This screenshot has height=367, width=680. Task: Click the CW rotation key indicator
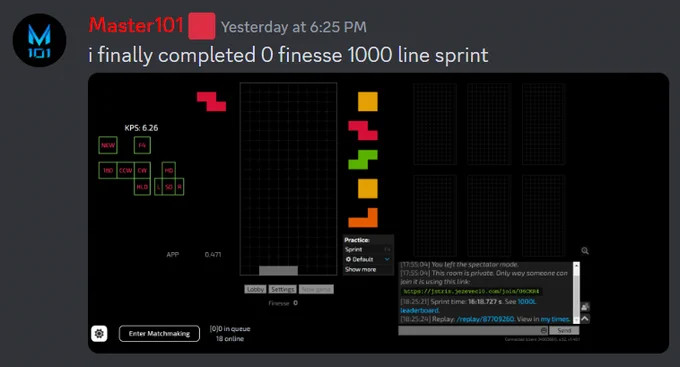click(x=142, y=170)
